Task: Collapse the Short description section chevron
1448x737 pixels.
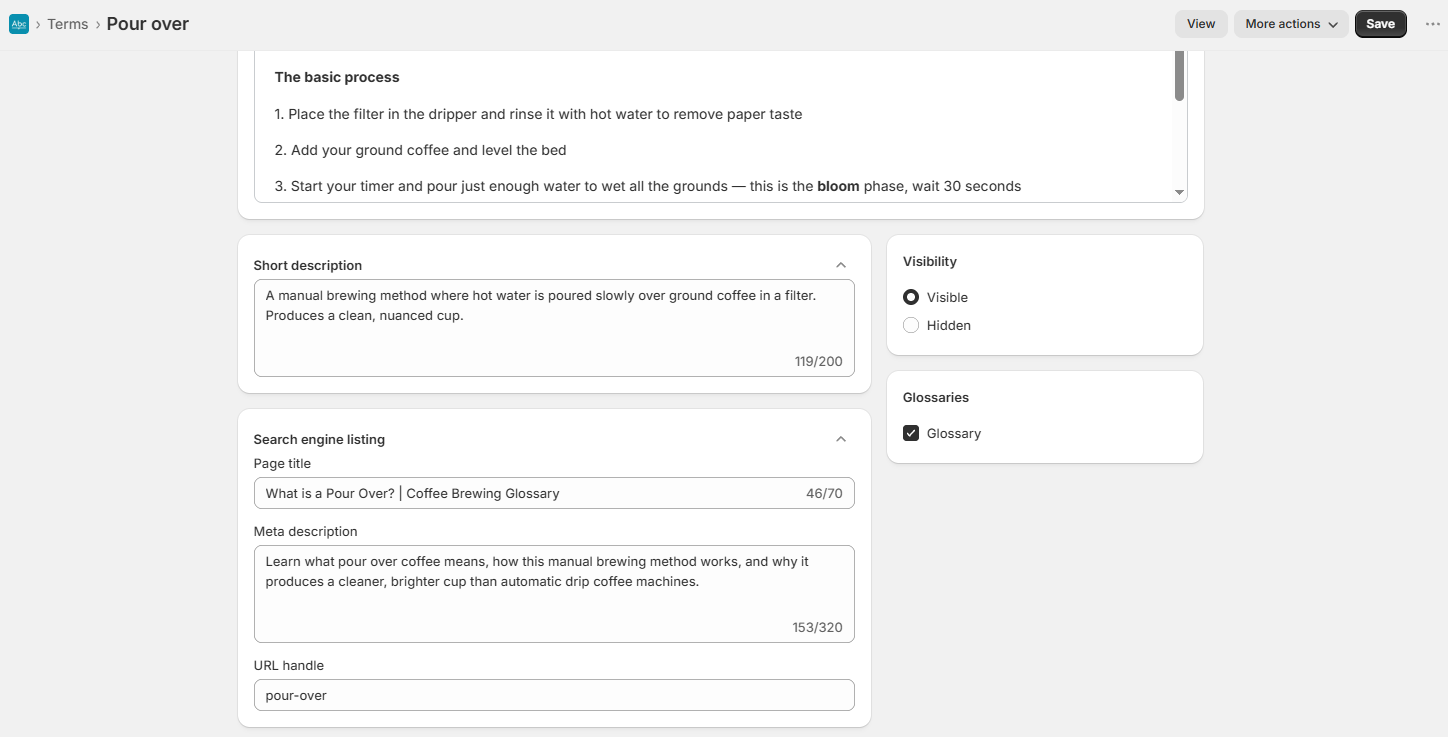Action: tap(841, 265)
